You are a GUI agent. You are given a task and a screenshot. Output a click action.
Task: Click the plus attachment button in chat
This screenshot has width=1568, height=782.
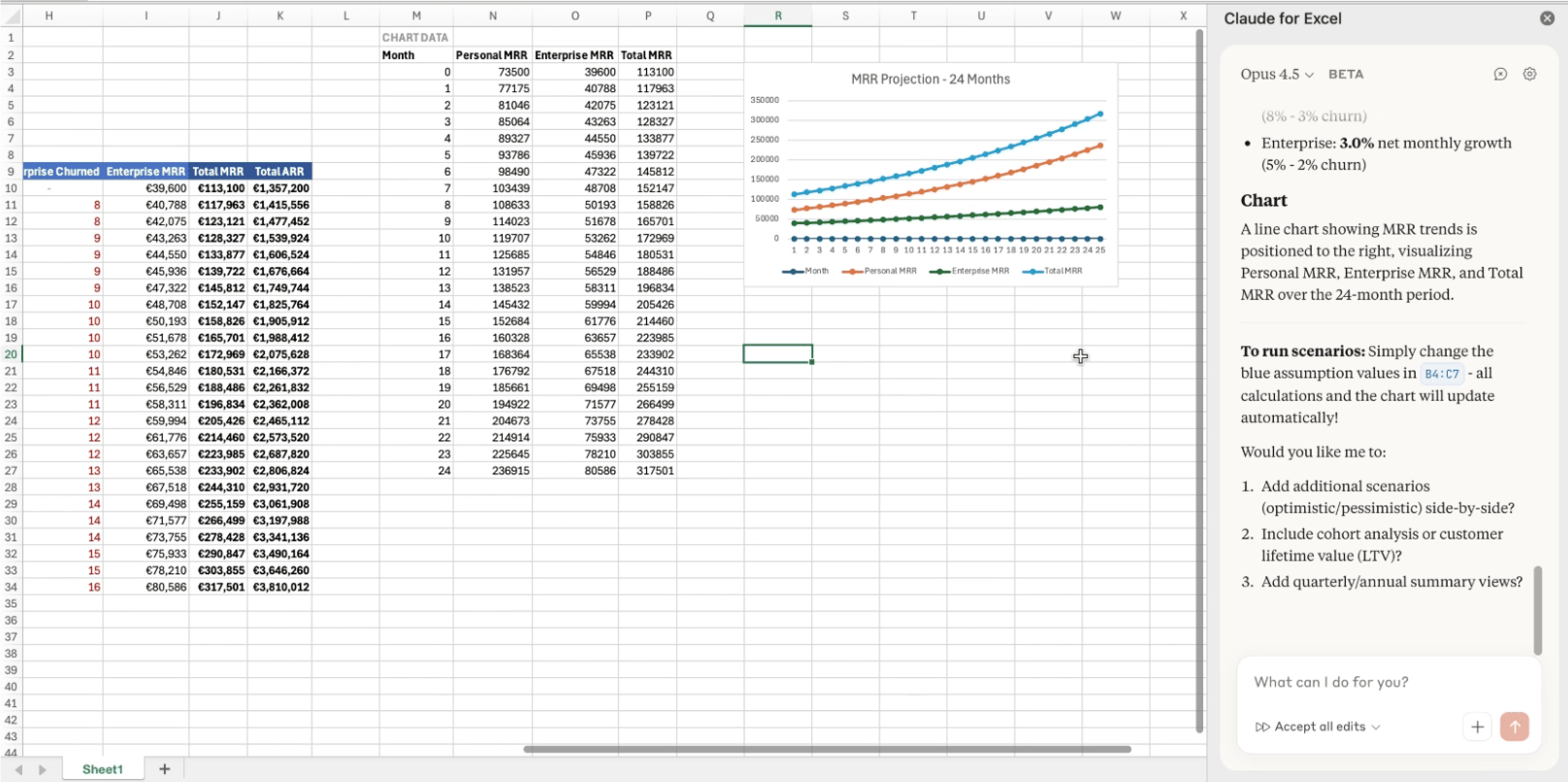(1477, 727)
